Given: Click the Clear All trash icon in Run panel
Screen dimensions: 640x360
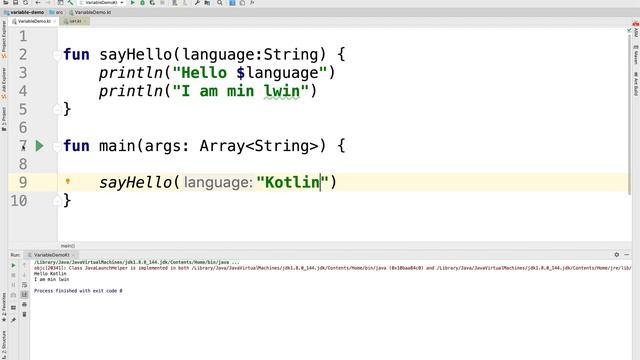Looking at the screenshot, I should pos(24,315).
